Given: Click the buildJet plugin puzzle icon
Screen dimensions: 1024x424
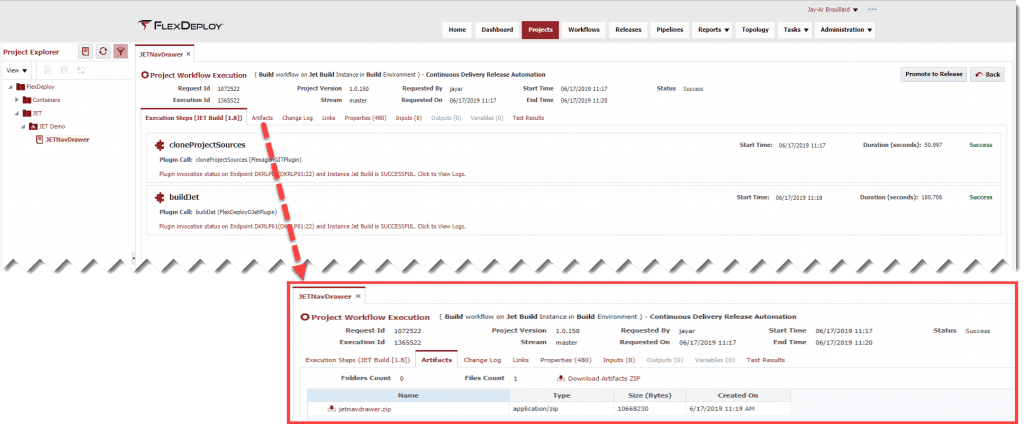Looking at the screenshot, I should point(159,197).
